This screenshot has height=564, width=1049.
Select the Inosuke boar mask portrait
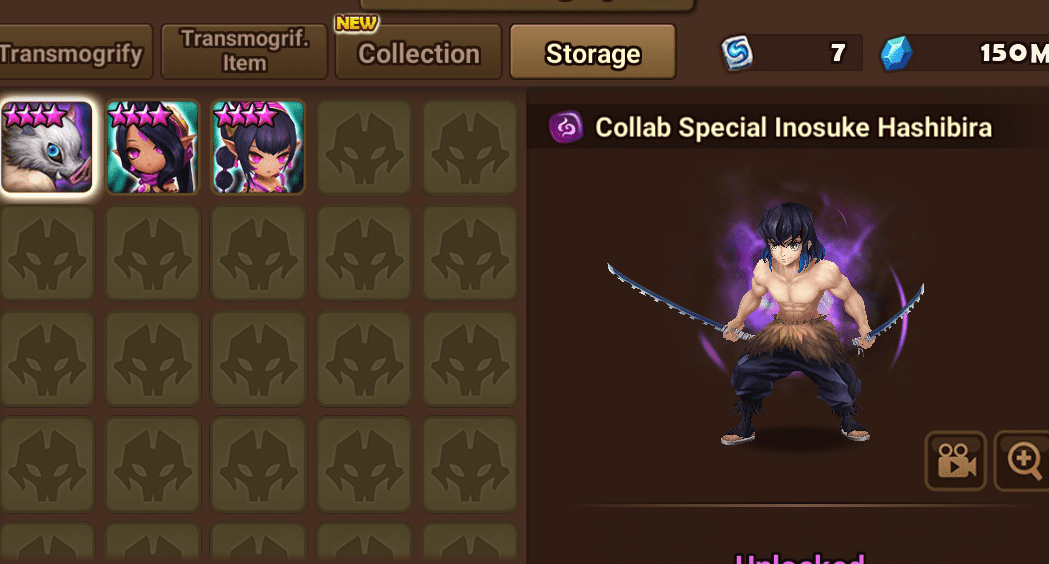pos(47,147)
